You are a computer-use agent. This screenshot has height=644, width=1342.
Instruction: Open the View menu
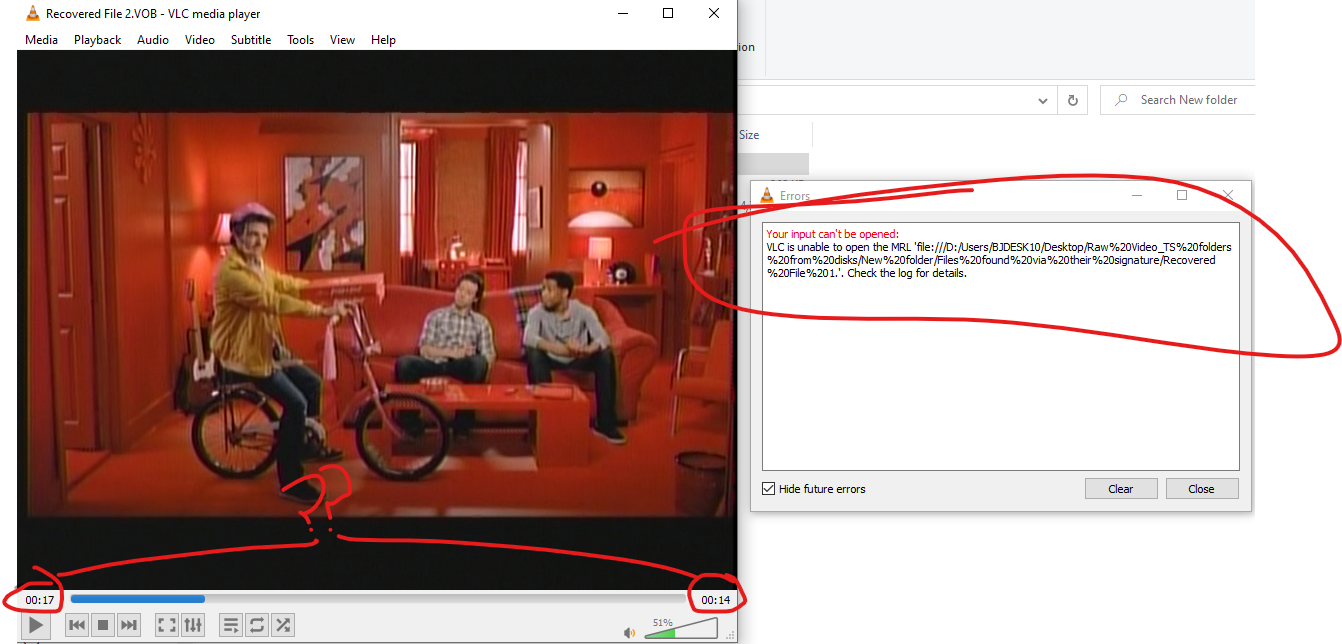[x=343, y=40]
